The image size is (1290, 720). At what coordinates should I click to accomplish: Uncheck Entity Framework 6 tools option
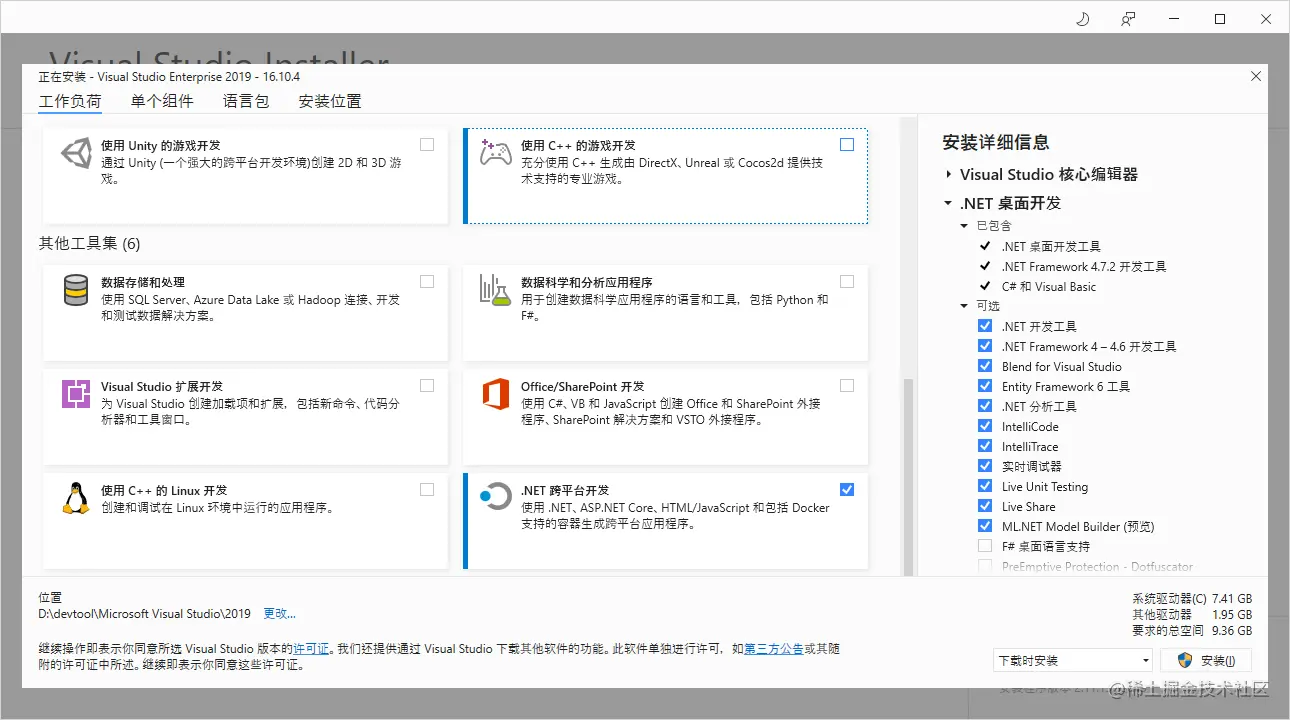click(984, 386)
